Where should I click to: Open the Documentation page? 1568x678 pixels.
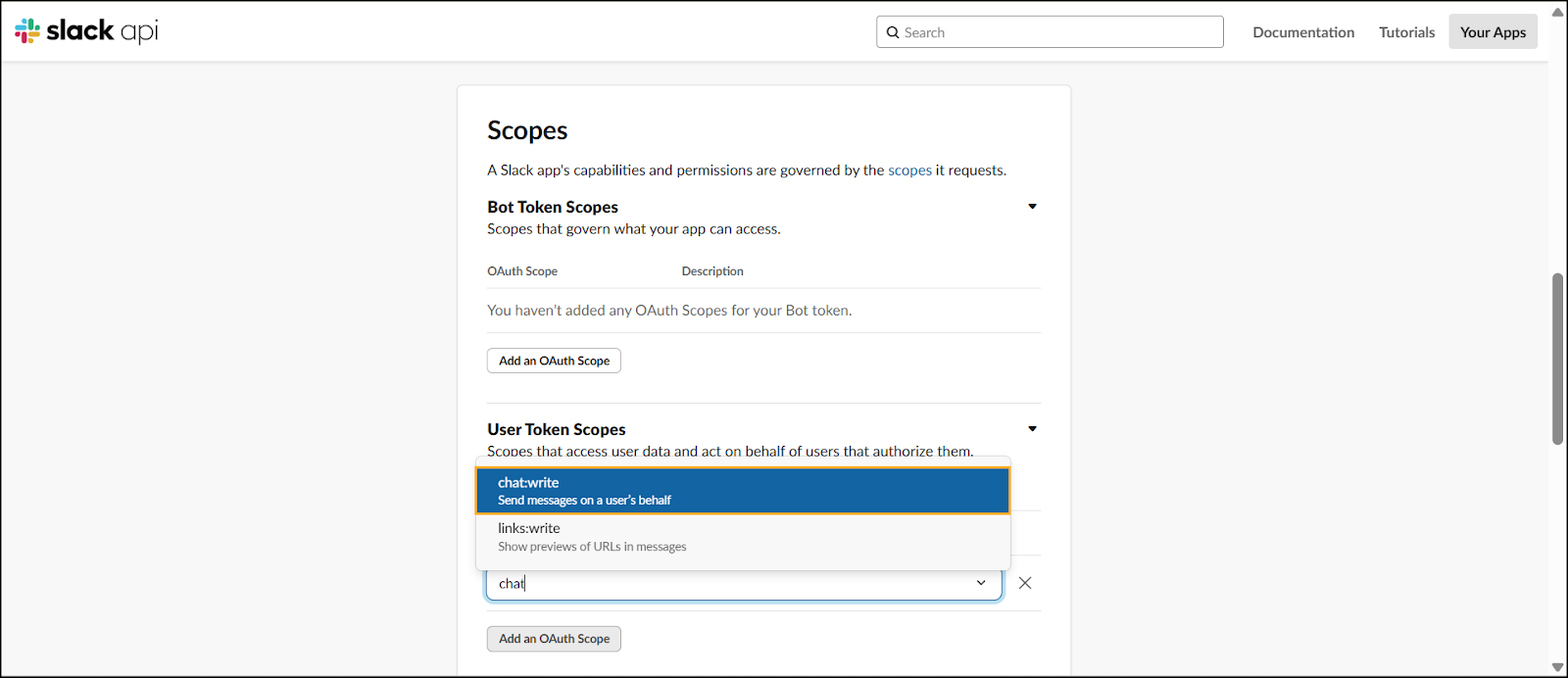1303,32
